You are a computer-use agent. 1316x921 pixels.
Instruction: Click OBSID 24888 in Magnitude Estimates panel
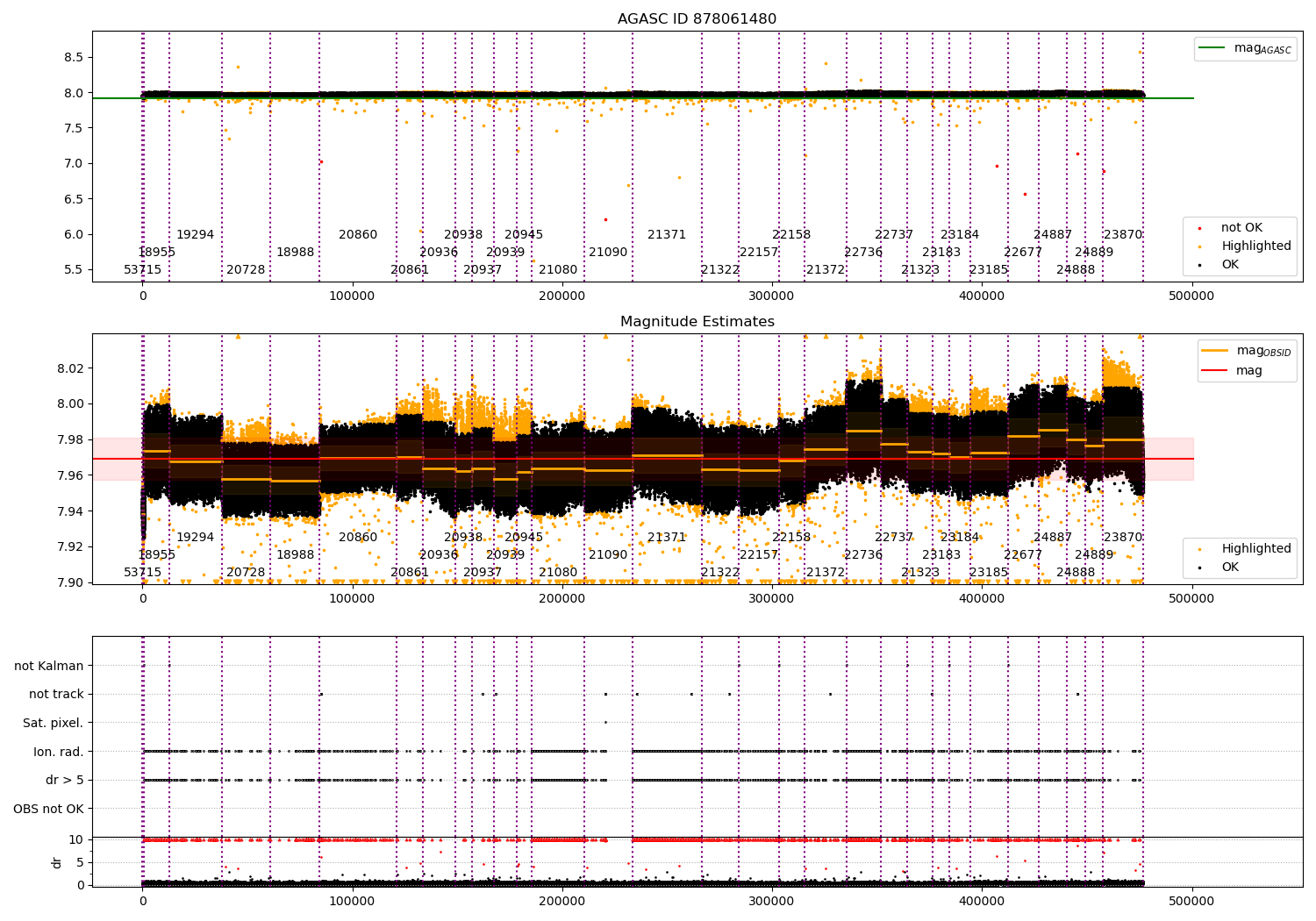(1076, 573)
